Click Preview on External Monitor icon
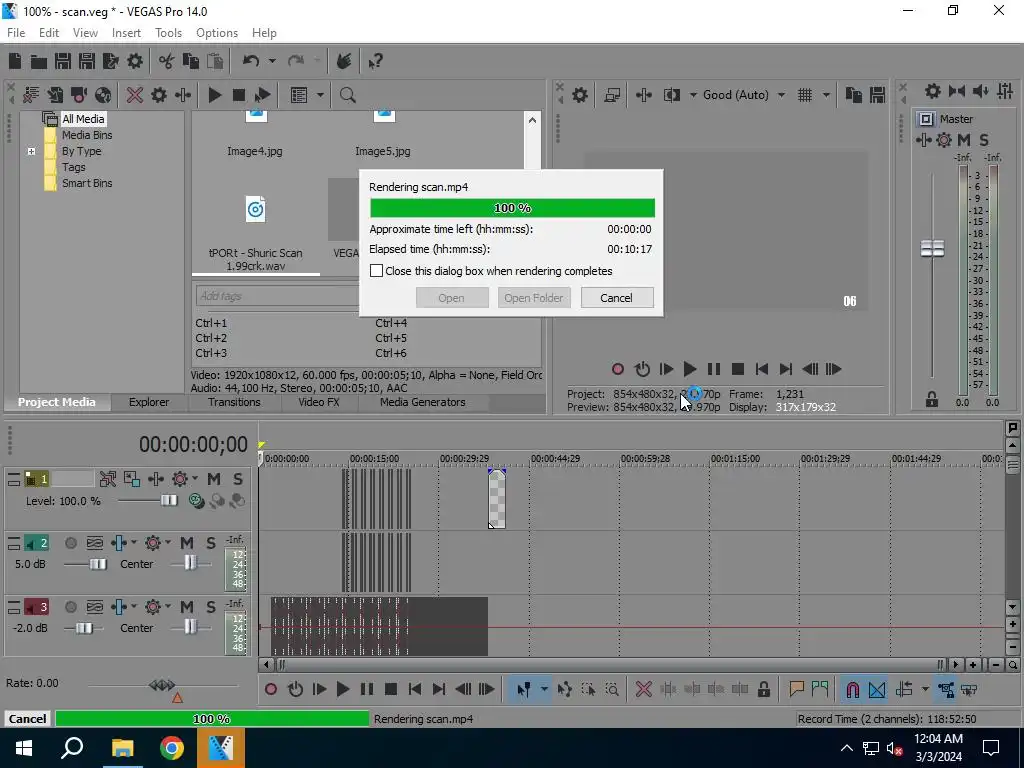Image resolution: width=1024 pixels, height=768 pixels. click(612, 95)
